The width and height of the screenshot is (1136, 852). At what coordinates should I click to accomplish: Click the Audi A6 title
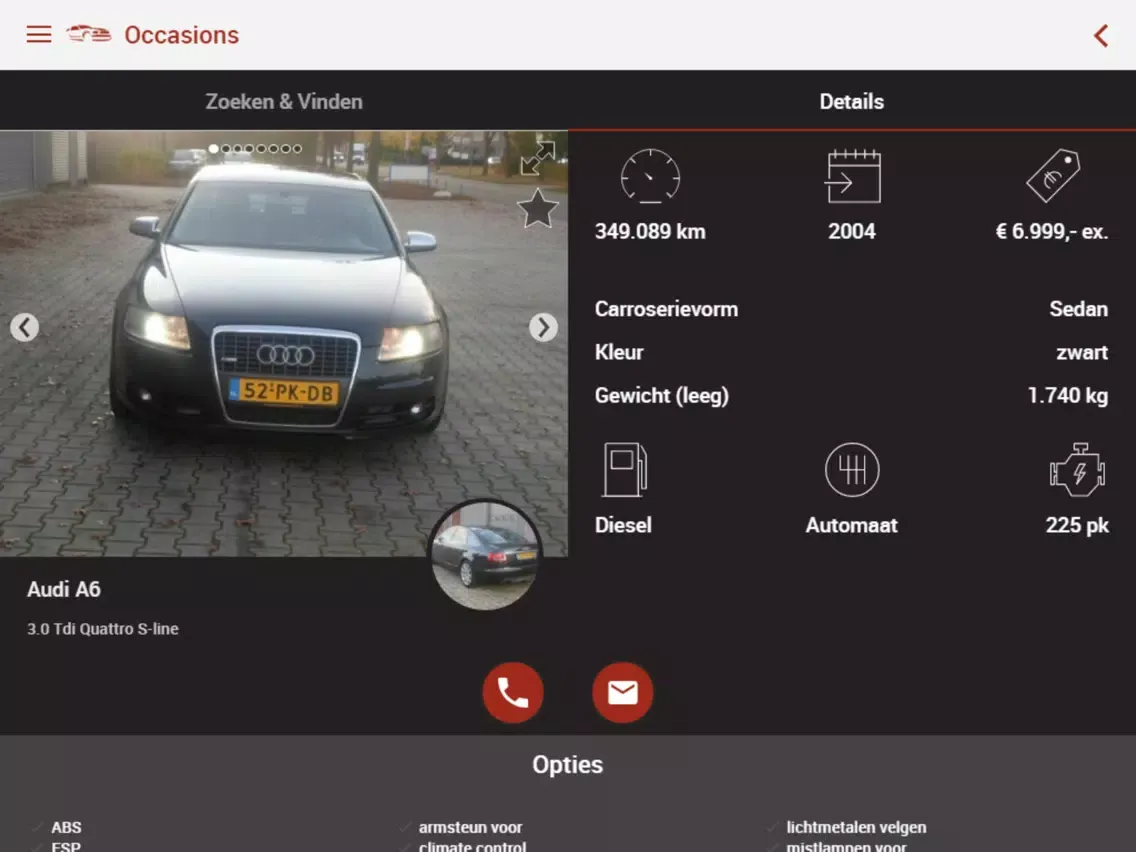(64, 589)
